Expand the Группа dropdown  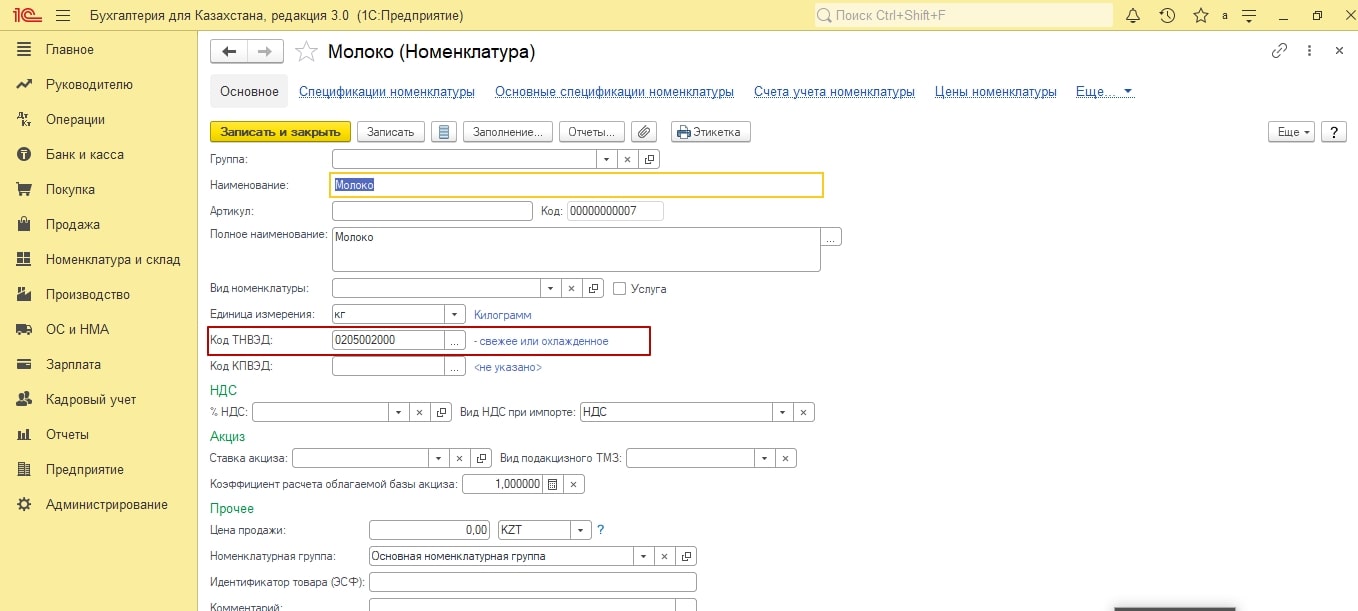click(606, 159)
